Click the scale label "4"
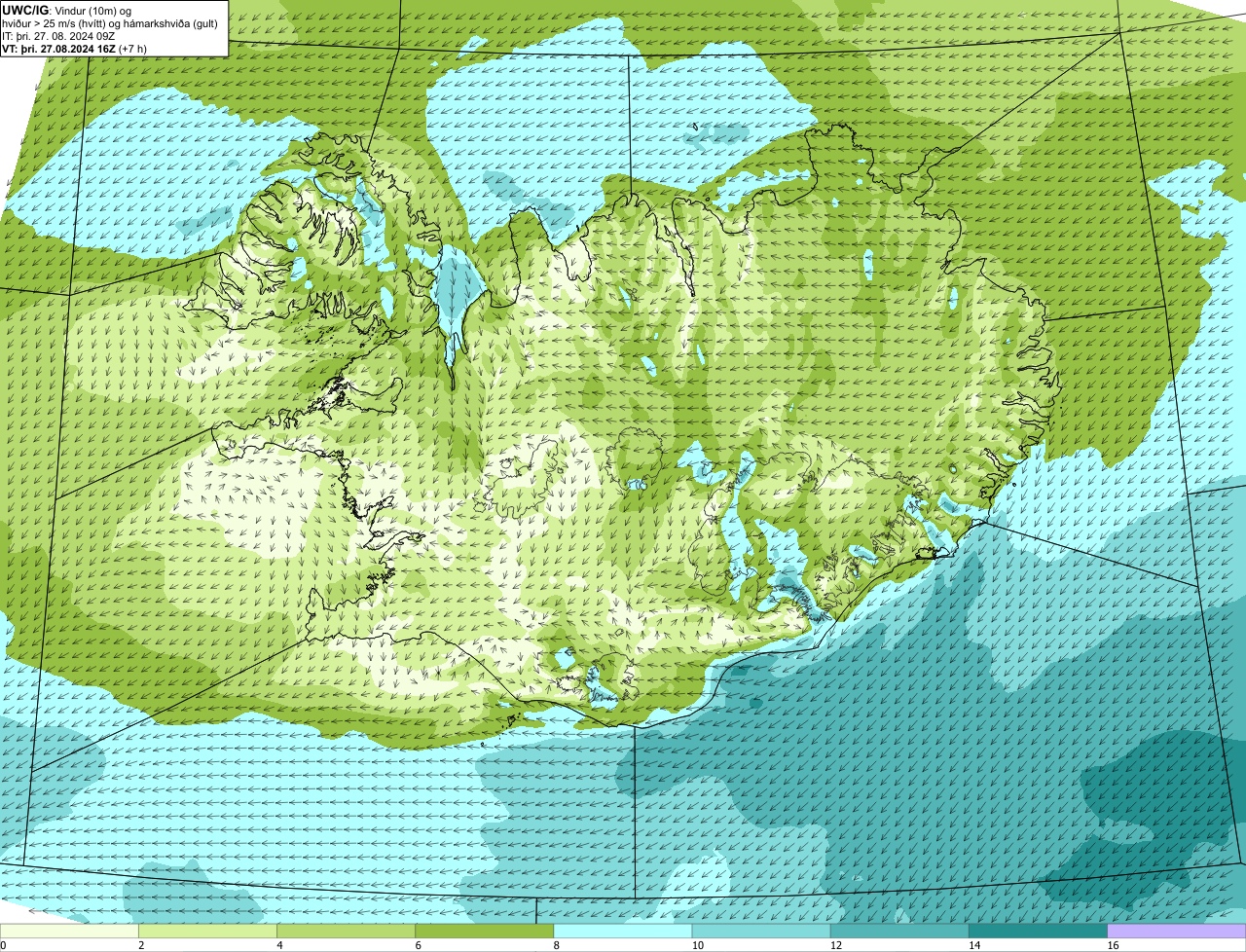The image size is (1246, 952). point(279,945)
